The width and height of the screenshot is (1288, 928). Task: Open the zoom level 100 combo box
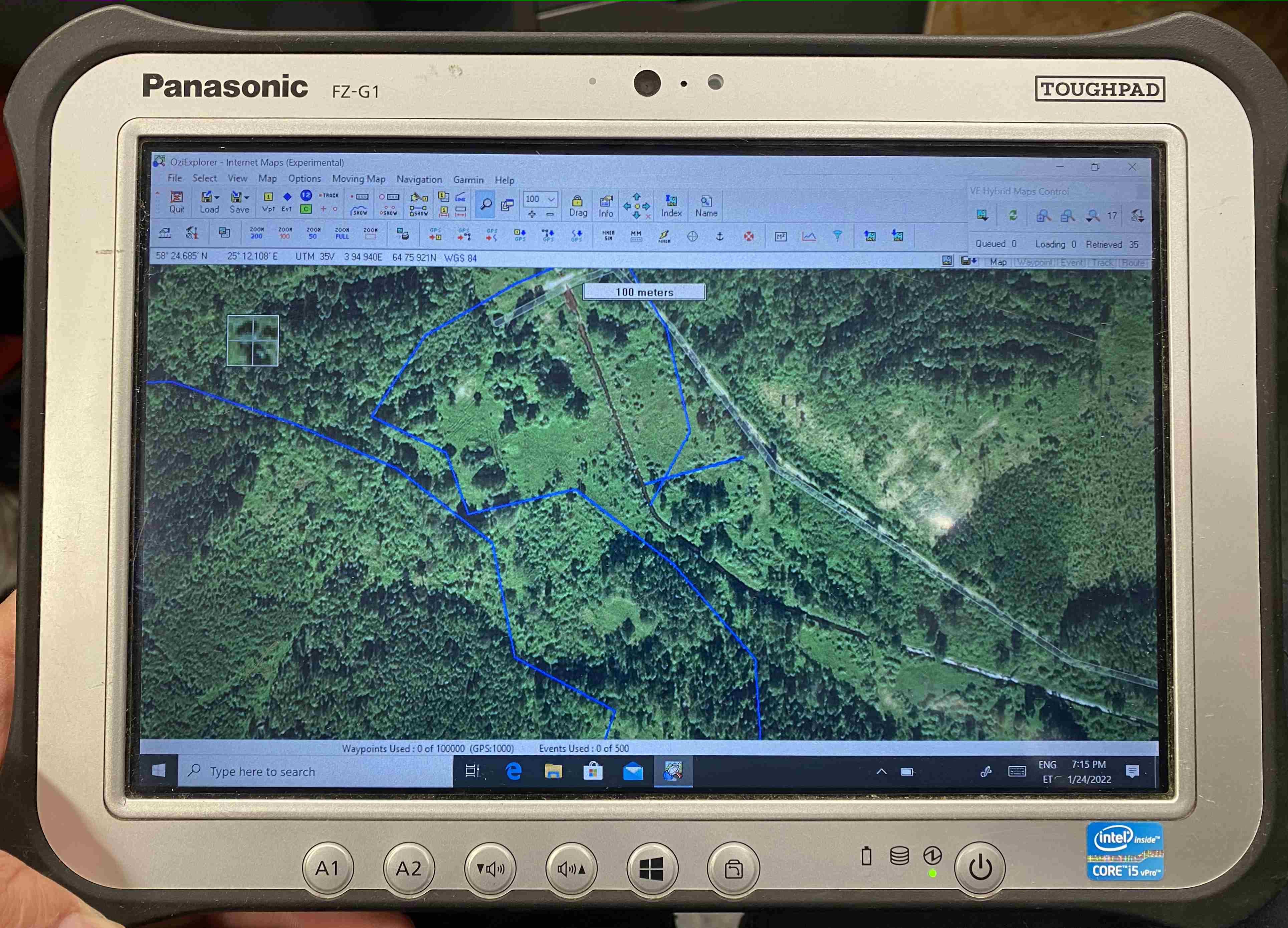tap(540, 199)
